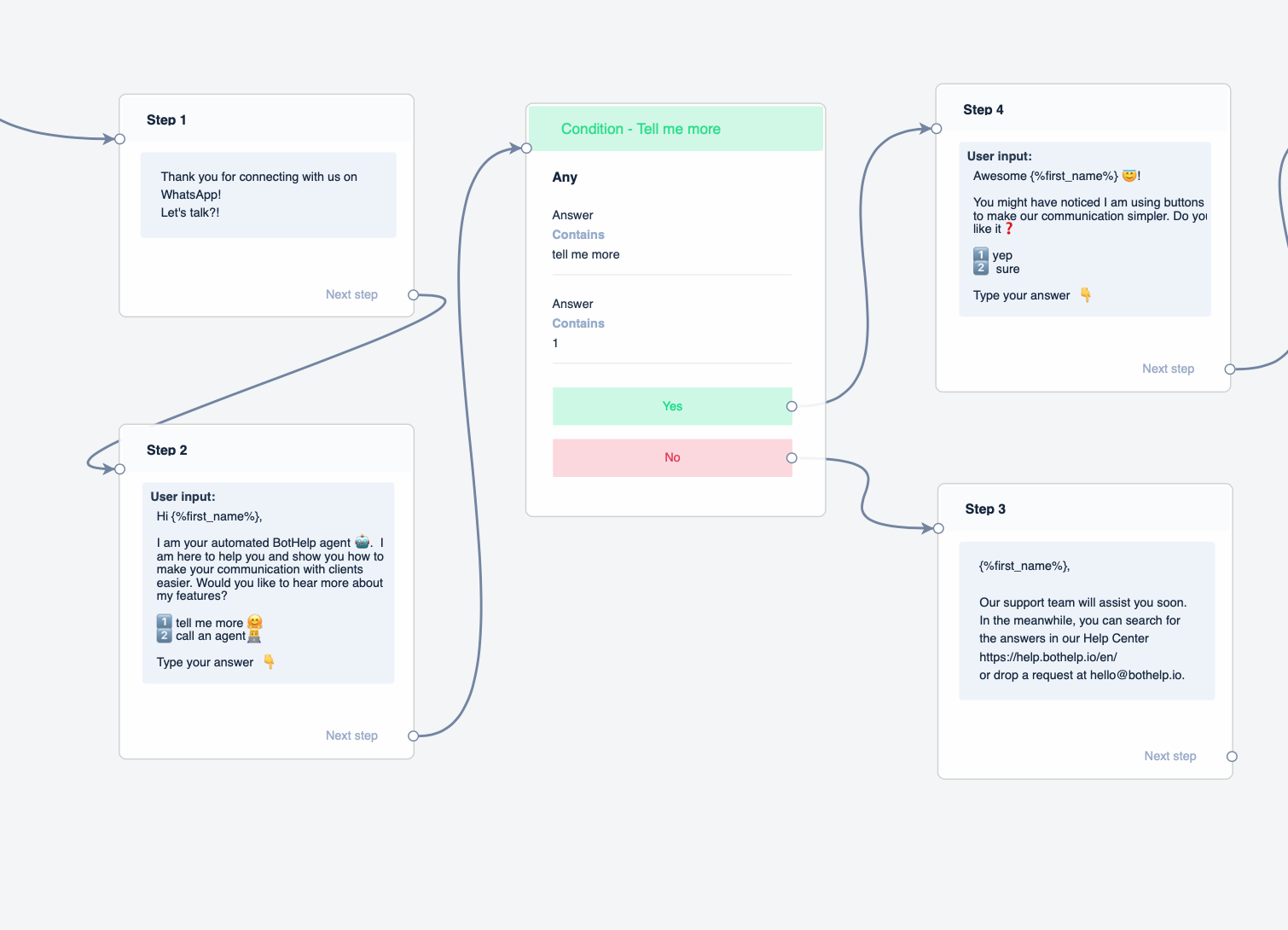Select the Step 4 block title
This screenshot has height=930, width=1288.
(x=983, y=110)
